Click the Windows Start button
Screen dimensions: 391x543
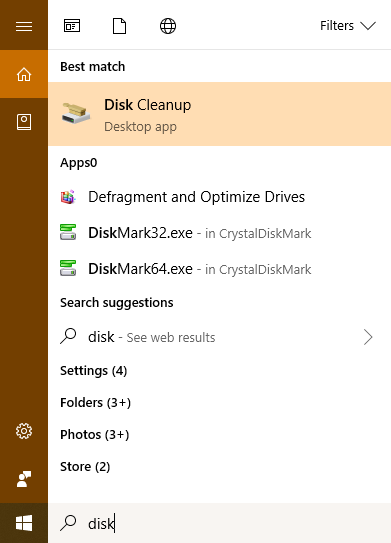coord(24,523)
